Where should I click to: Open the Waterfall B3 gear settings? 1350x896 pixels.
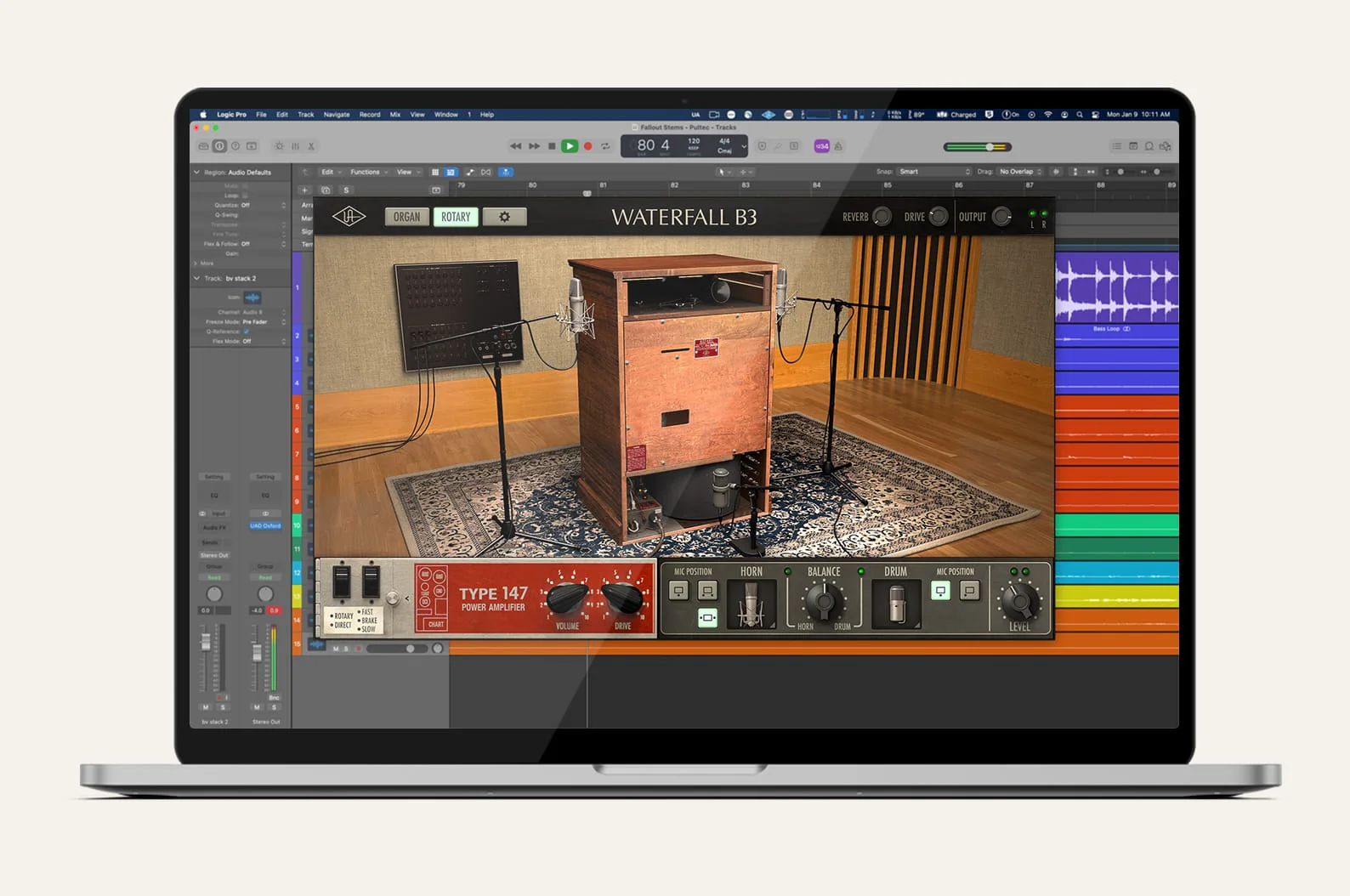[504, 217]
